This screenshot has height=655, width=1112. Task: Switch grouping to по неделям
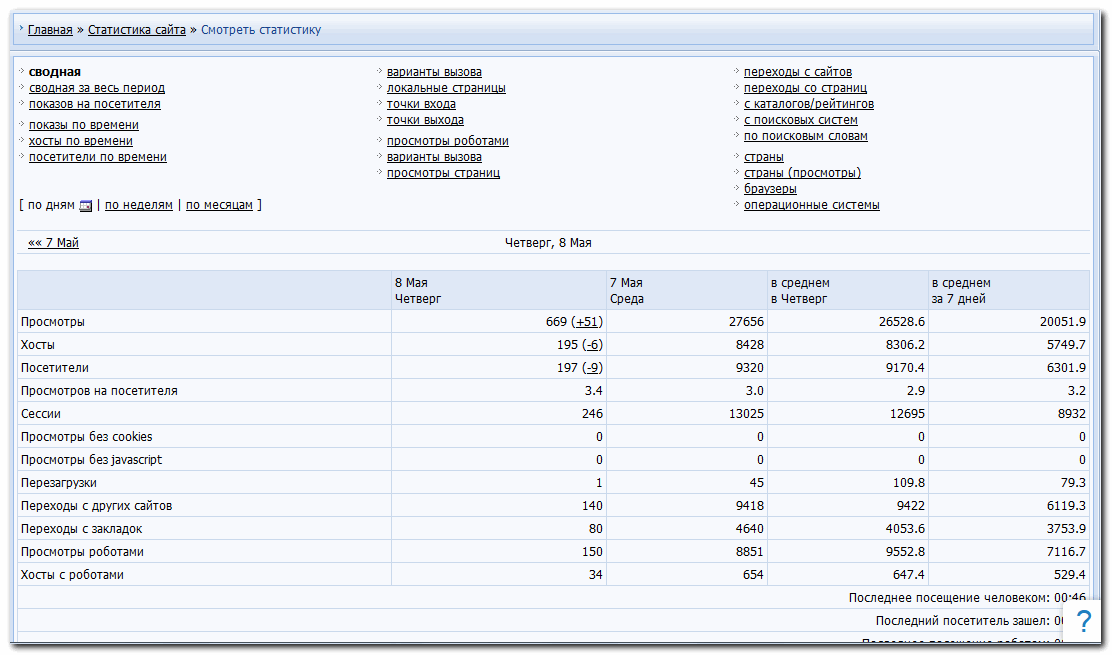point(139,206)
